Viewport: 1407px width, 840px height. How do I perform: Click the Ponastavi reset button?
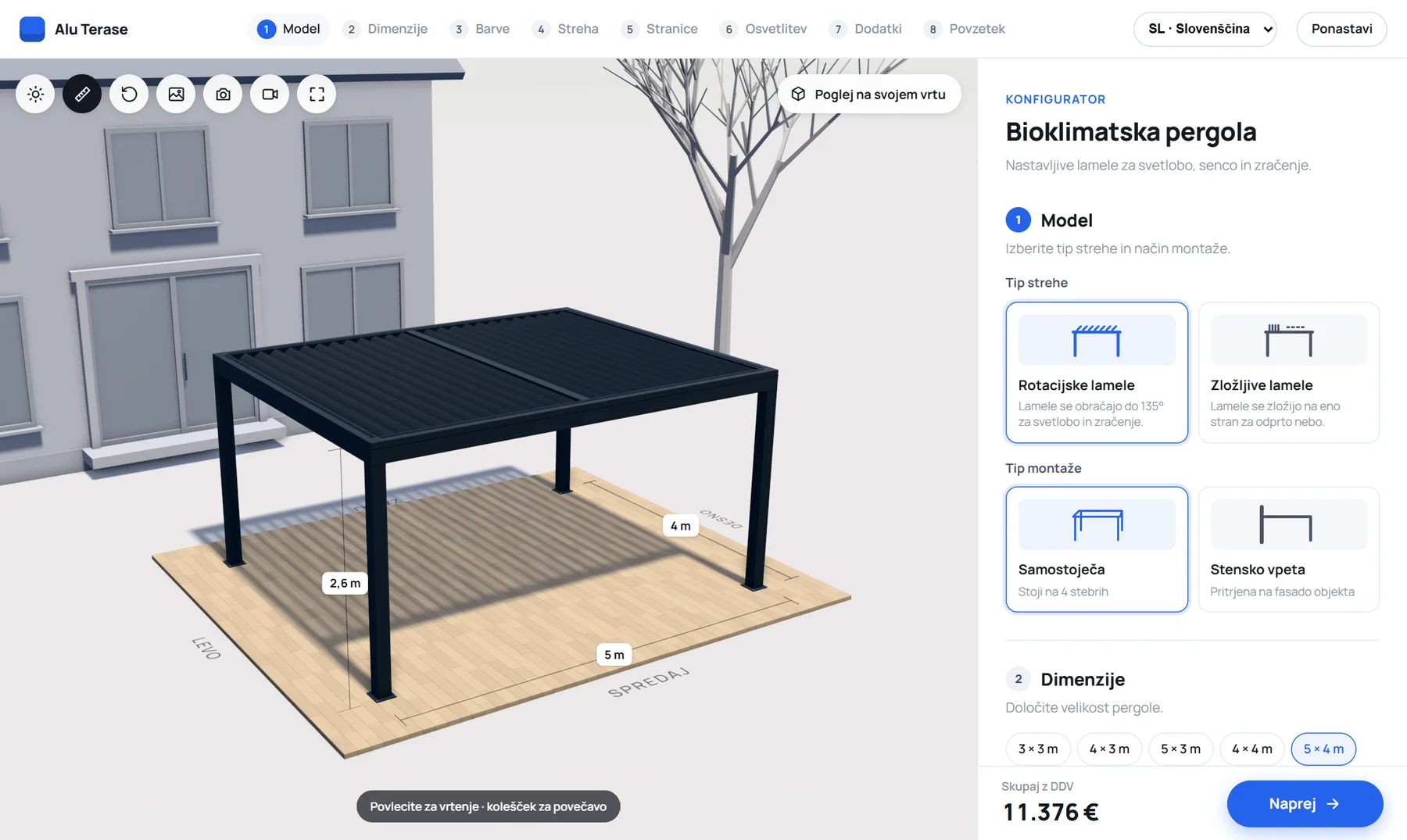click(1341, 29)
